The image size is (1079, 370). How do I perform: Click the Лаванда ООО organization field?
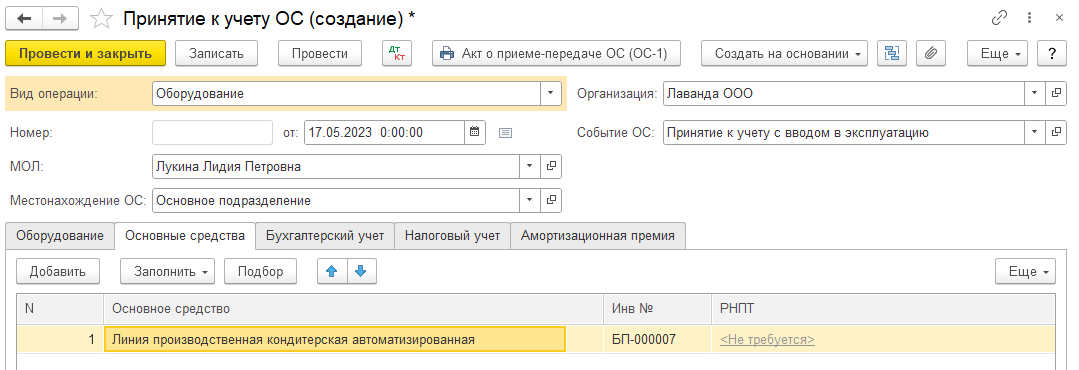(844, 94)
